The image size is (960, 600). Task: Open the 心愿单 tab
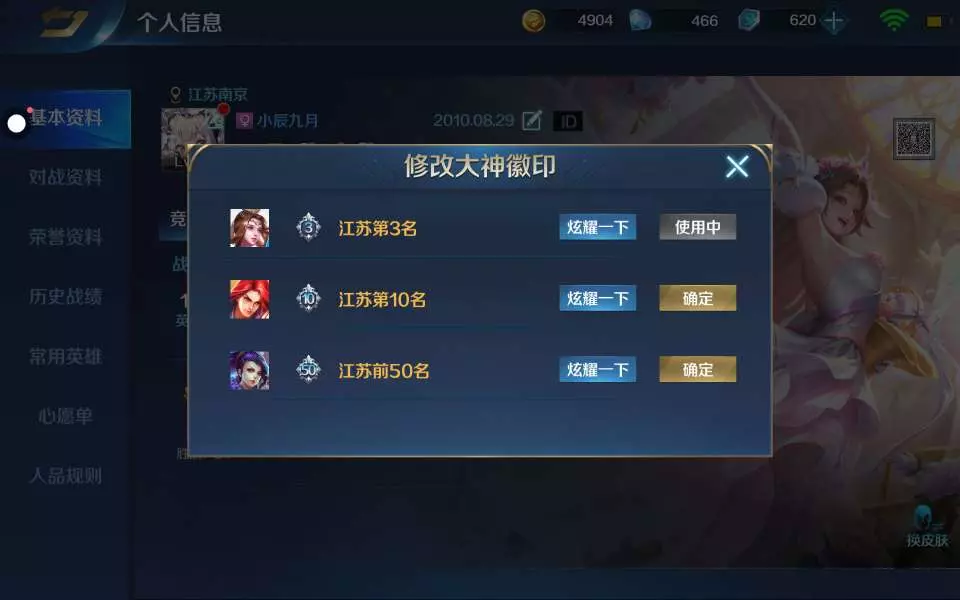[66, 416]
